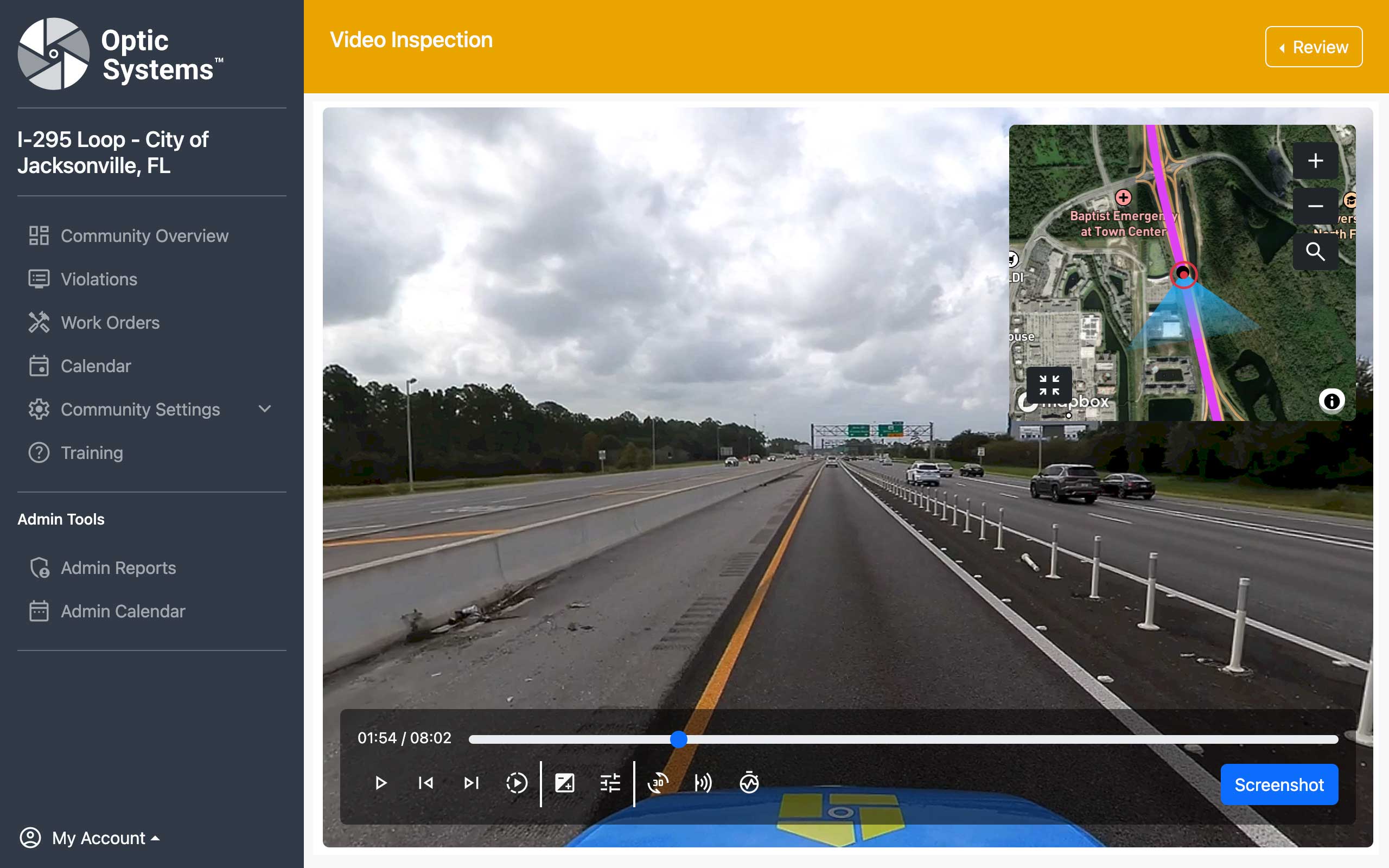Click the Screenshot button
This screenshot has width=1389, height=868.
pyautogui.click(x=1279, y=784)
